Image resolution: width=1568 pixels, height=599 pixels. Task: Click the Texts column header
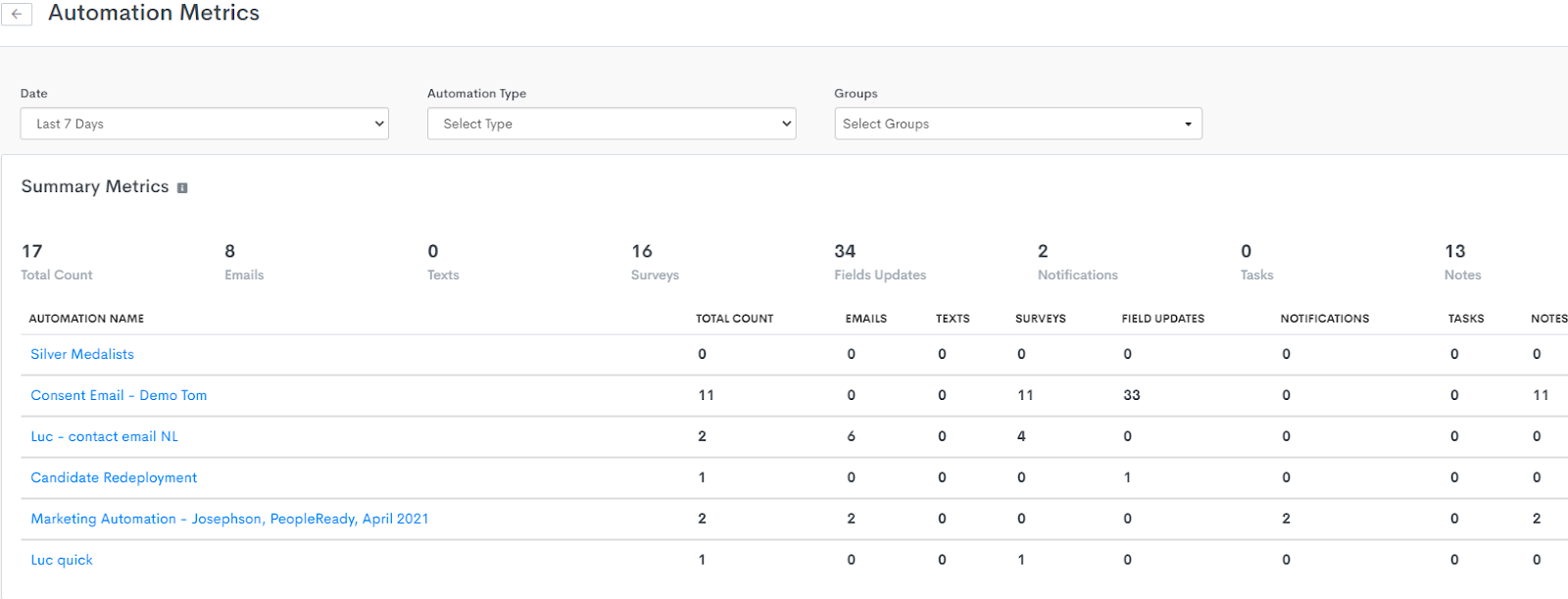(x=952, y=319)
